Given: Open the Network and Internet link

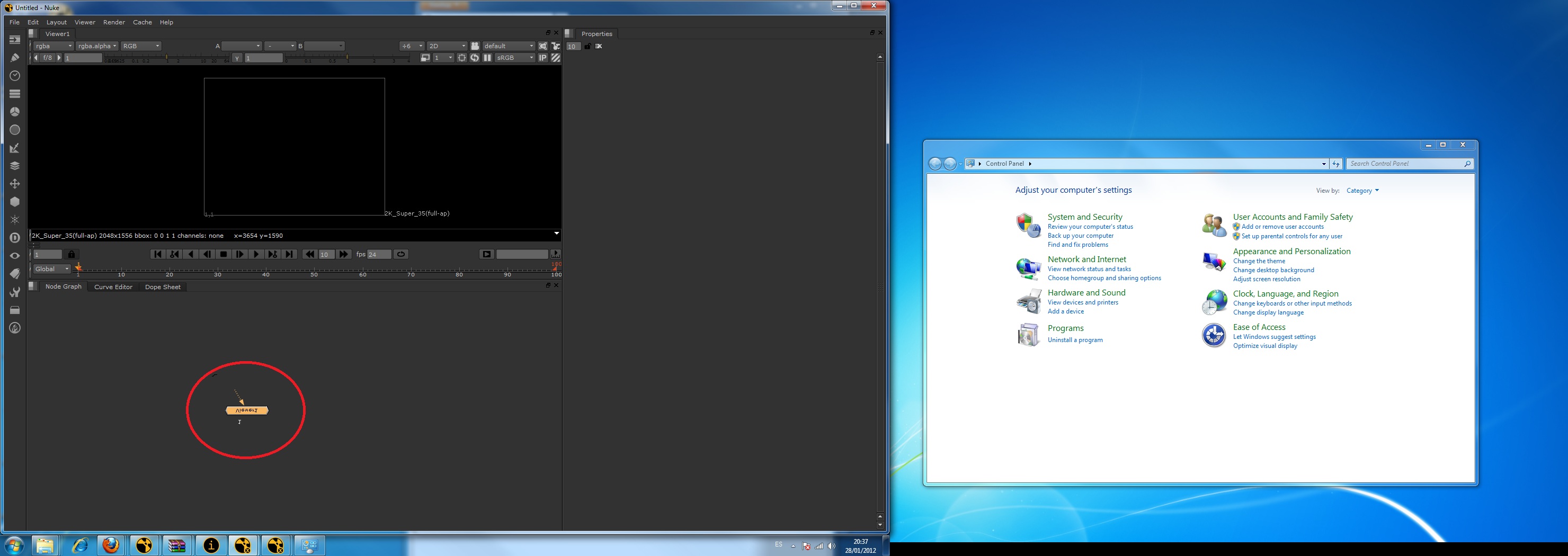Looking at the screenshot, I should [x=1086, y=259].
